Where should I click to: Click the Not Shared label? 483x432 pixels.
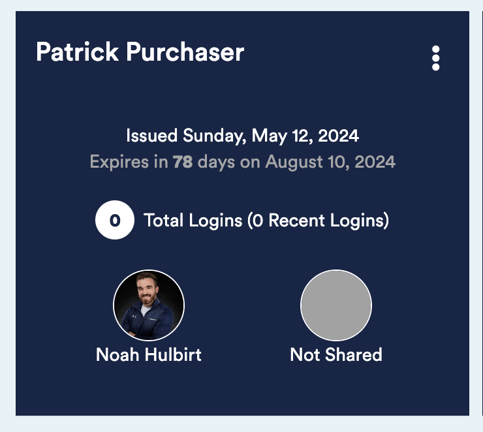click(x=336, y=354)
